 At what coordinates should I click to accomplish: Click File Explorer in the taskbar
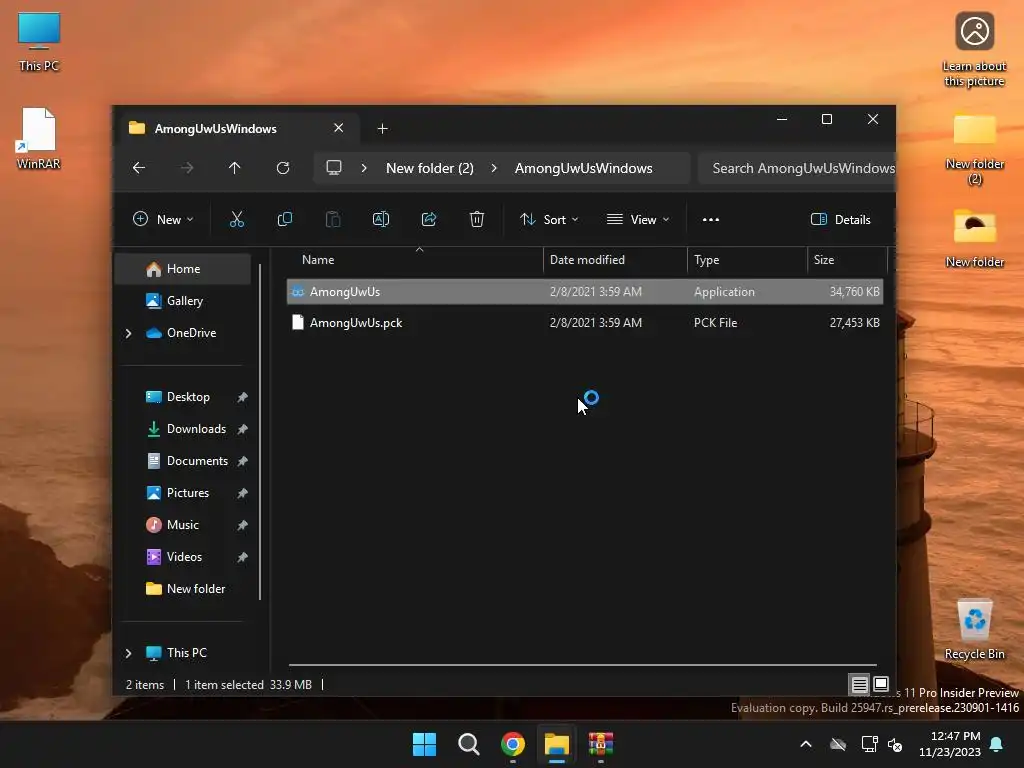click(x=556, y=744)
